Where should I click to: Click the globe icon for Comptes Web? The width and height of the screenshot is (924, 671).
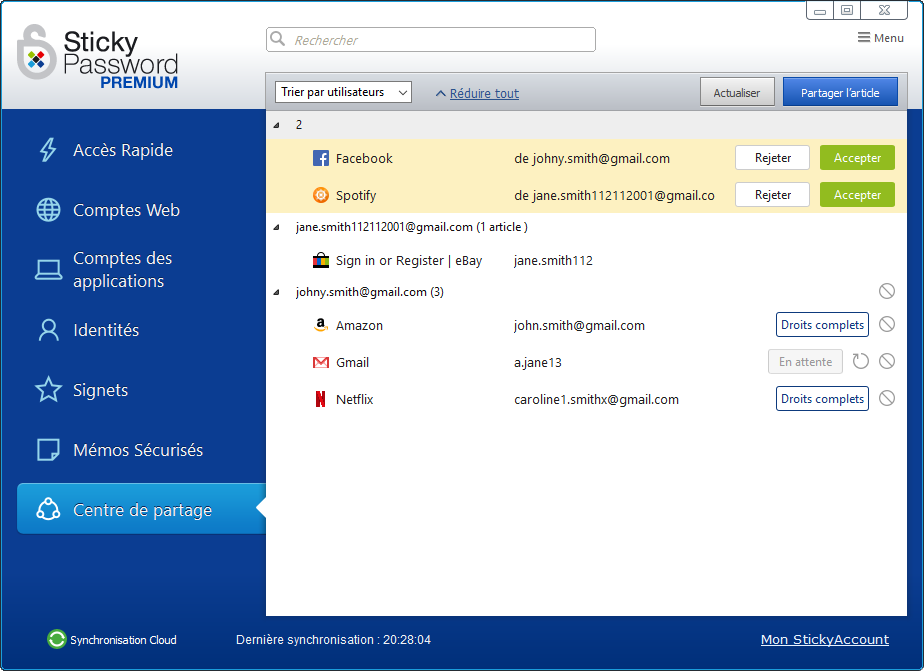point(48,210)
